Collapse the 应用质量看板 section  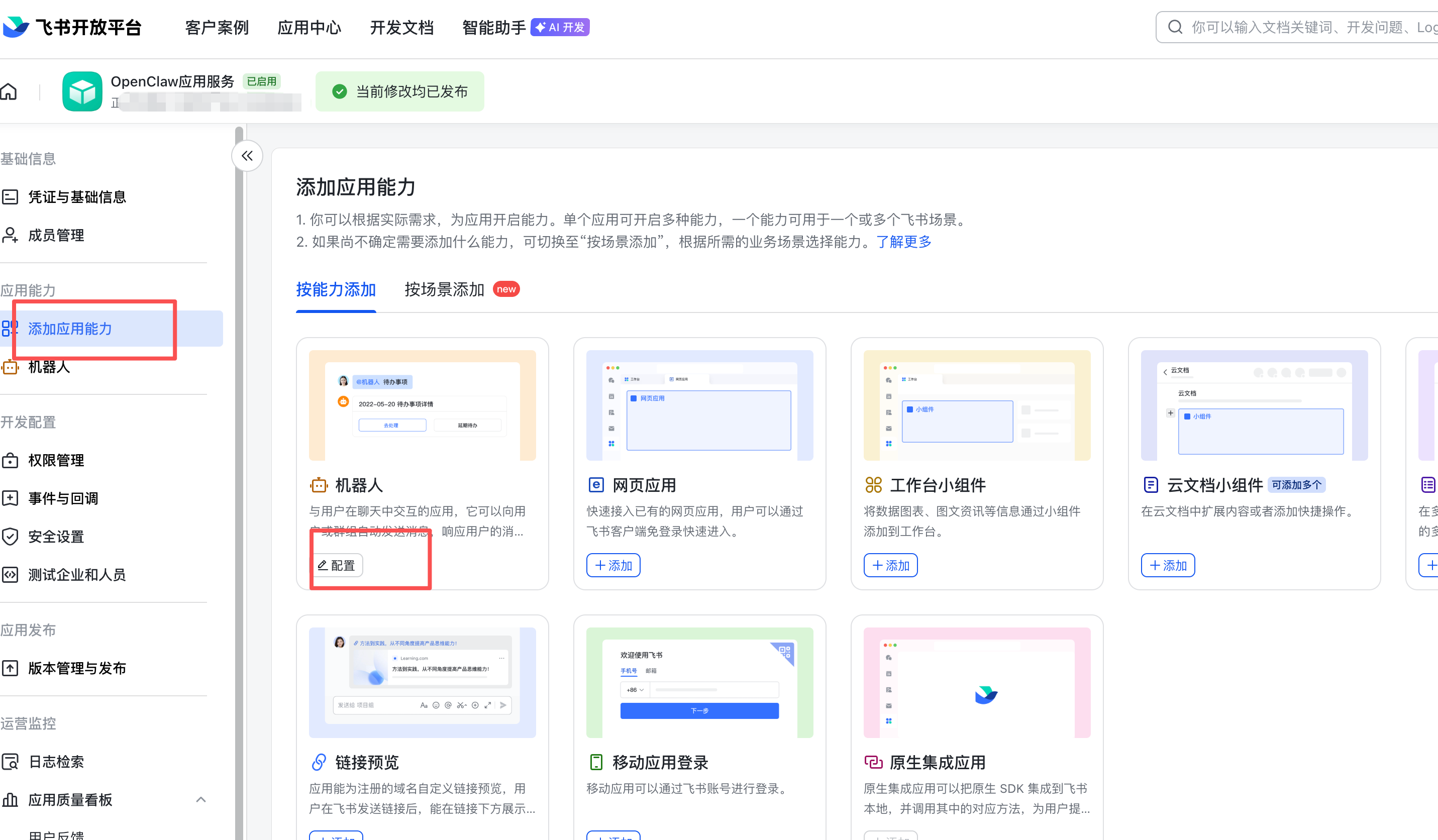201,799
